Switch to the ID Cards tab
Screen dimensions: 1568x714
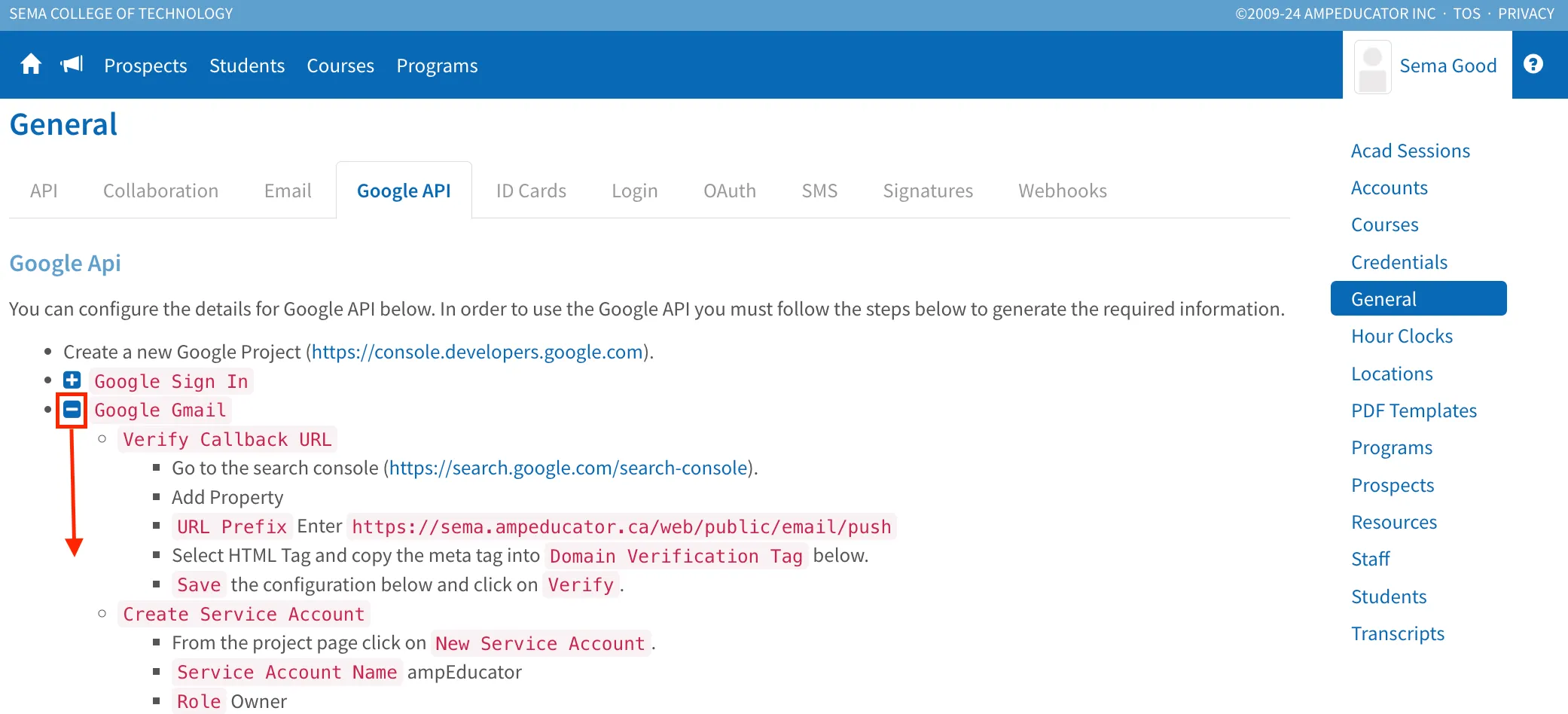click(x=531, y=191)
